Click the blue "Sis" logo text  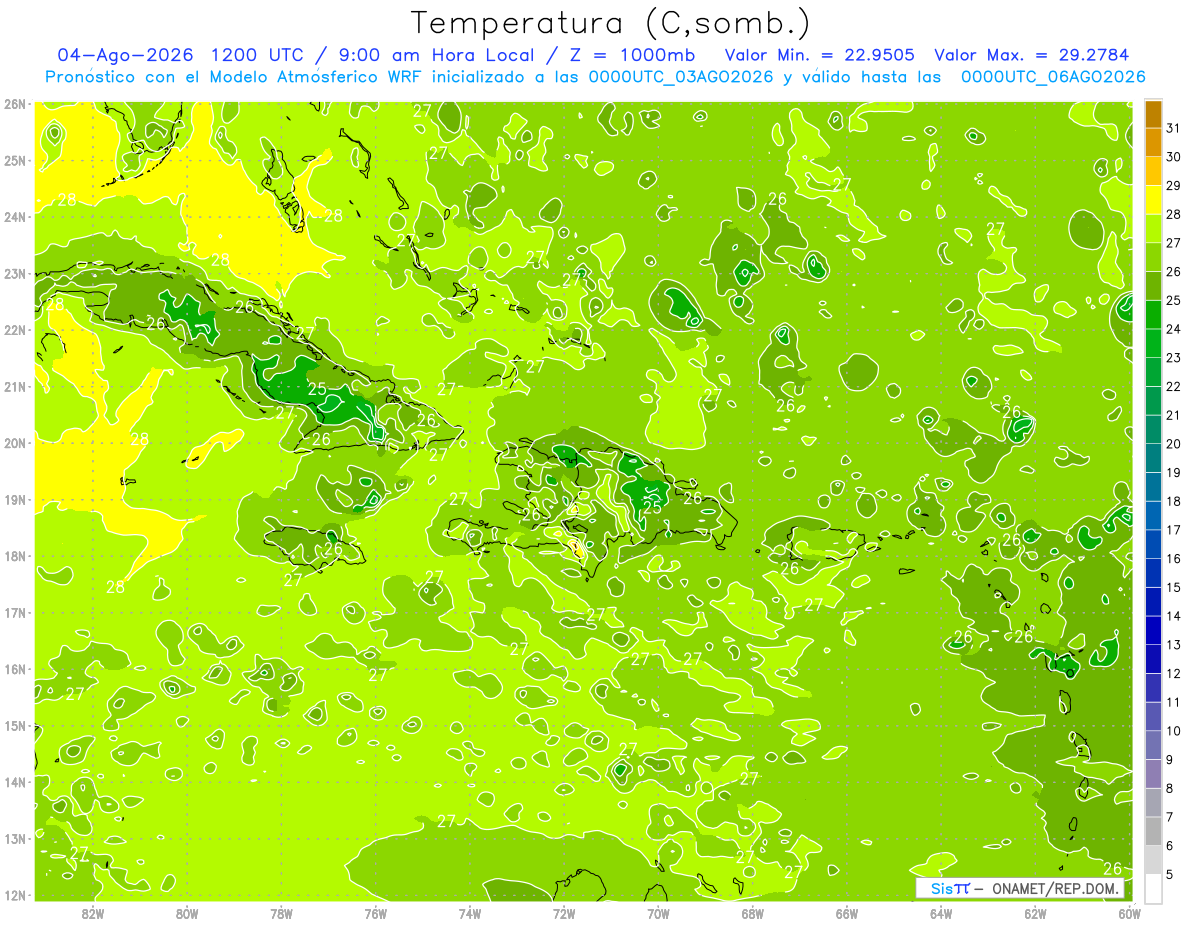coord(941,888)
